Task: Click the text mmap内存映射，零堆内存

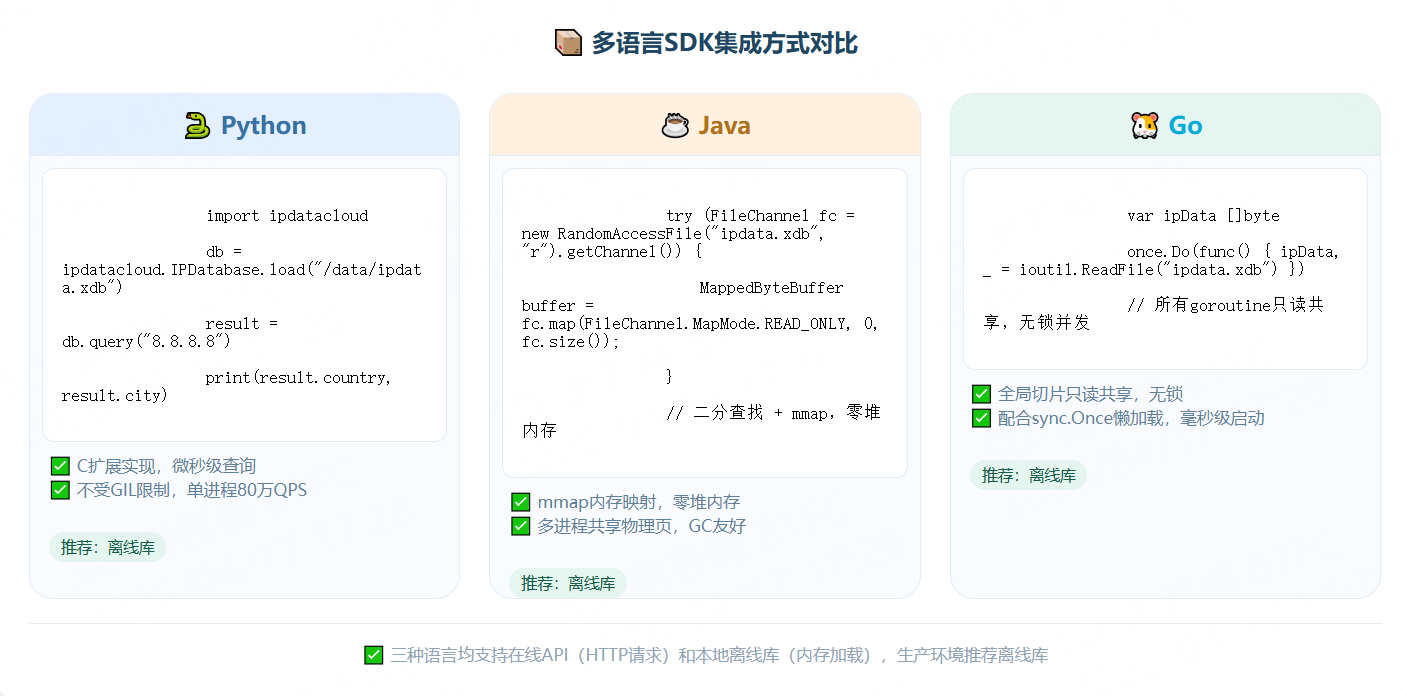Action: click(x=638, y=502)
